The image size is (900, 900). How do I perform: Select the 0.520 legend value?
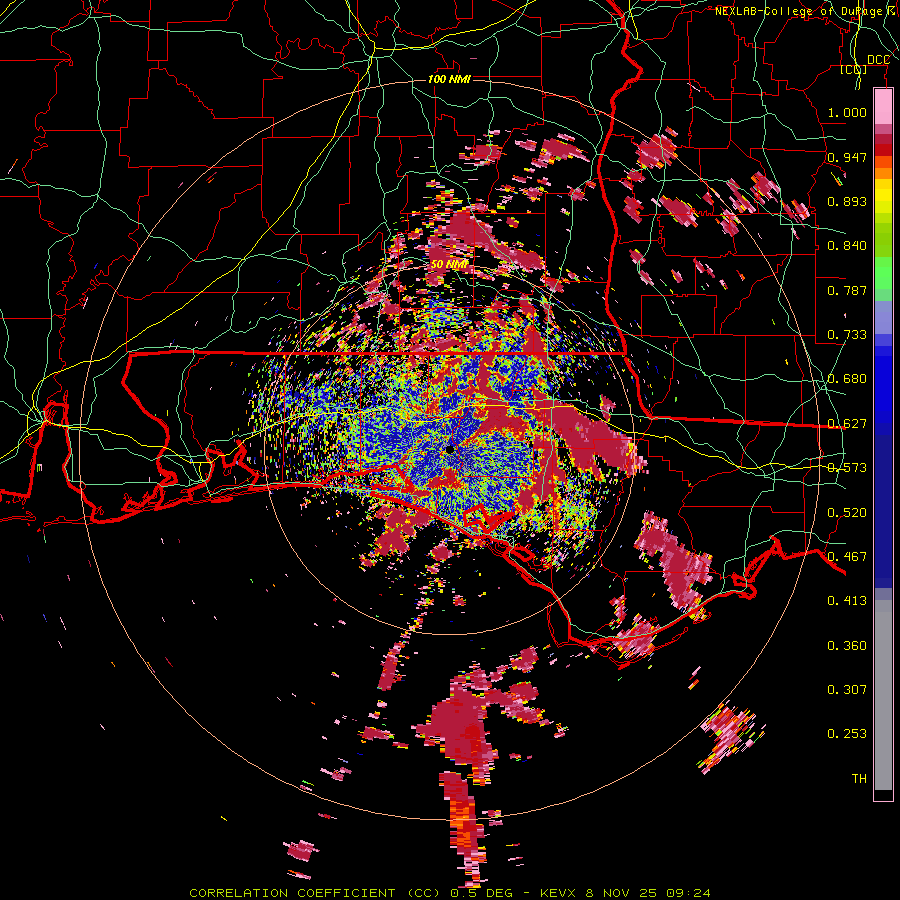click(x=847, y=513)
